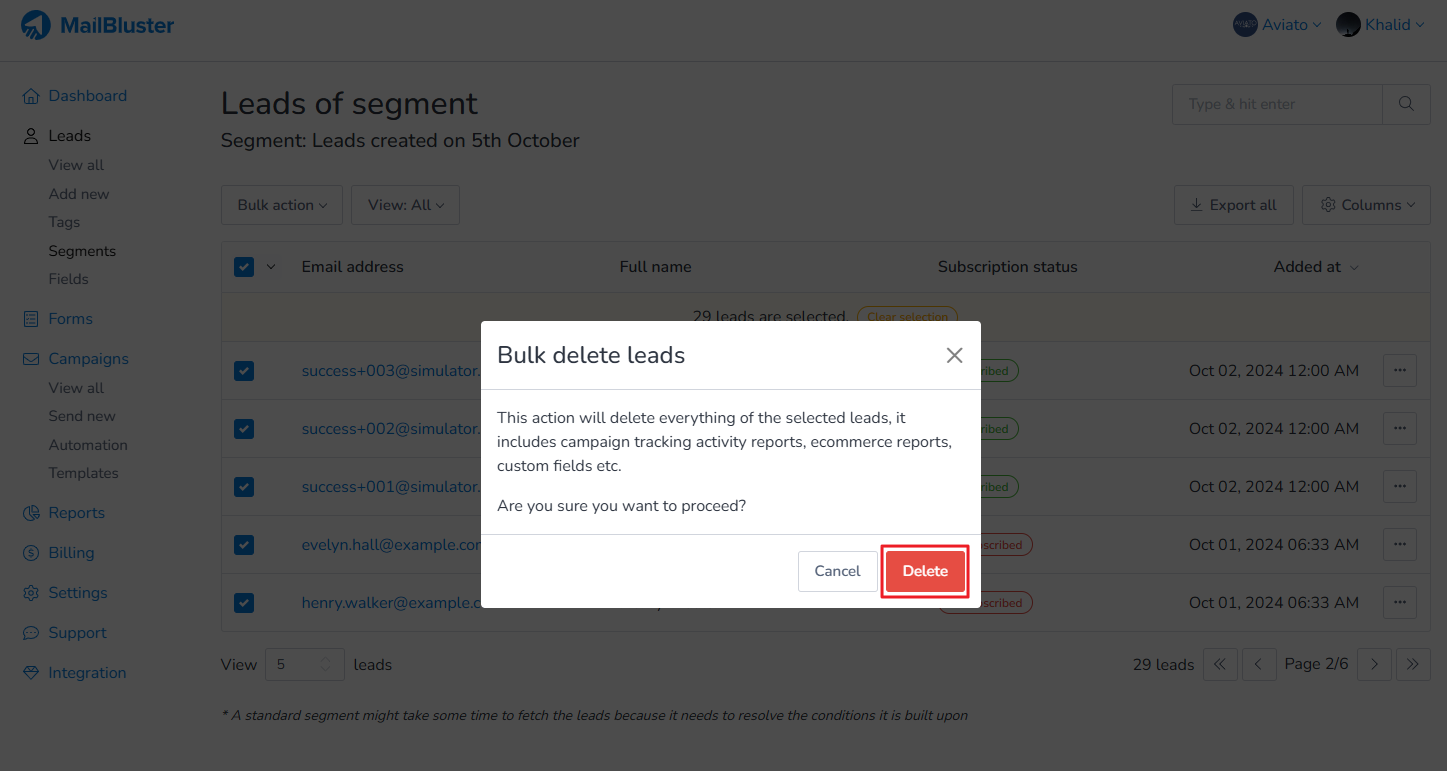Confirm with the red Delete button
The width and height of the screenshot is (1447, 771).
(925, 571)
